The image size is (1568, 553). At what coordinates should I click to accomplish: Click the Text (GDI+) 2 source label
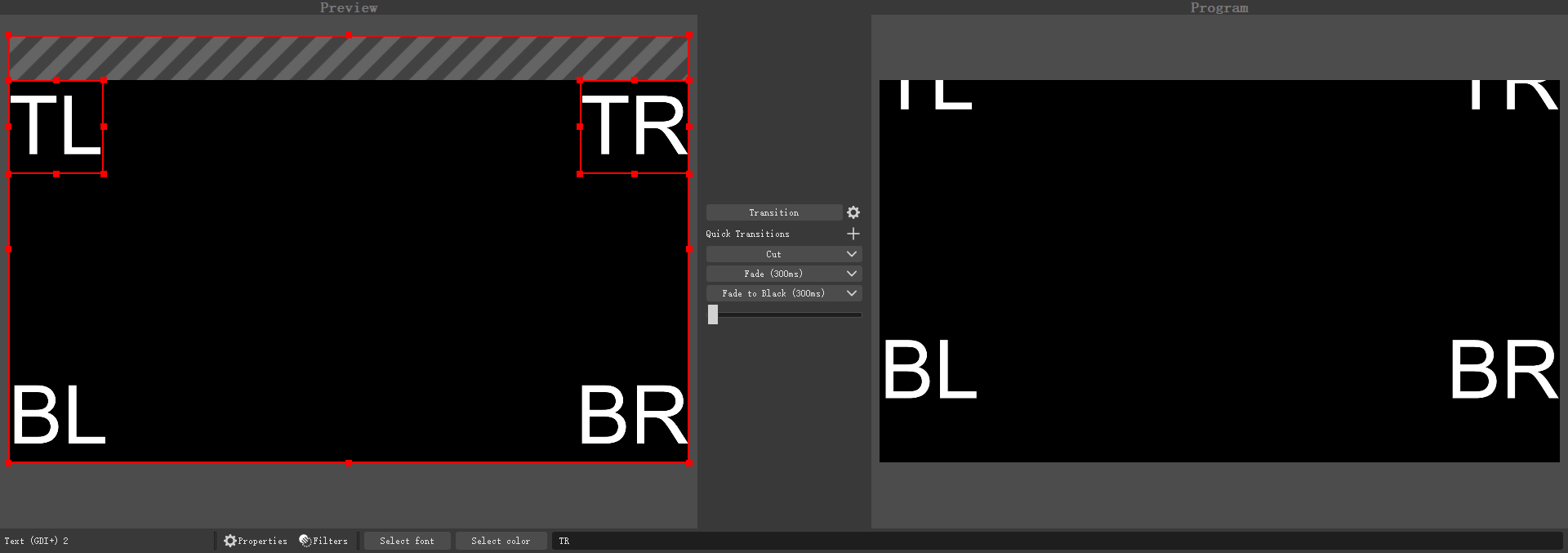(x=36, y=541)
